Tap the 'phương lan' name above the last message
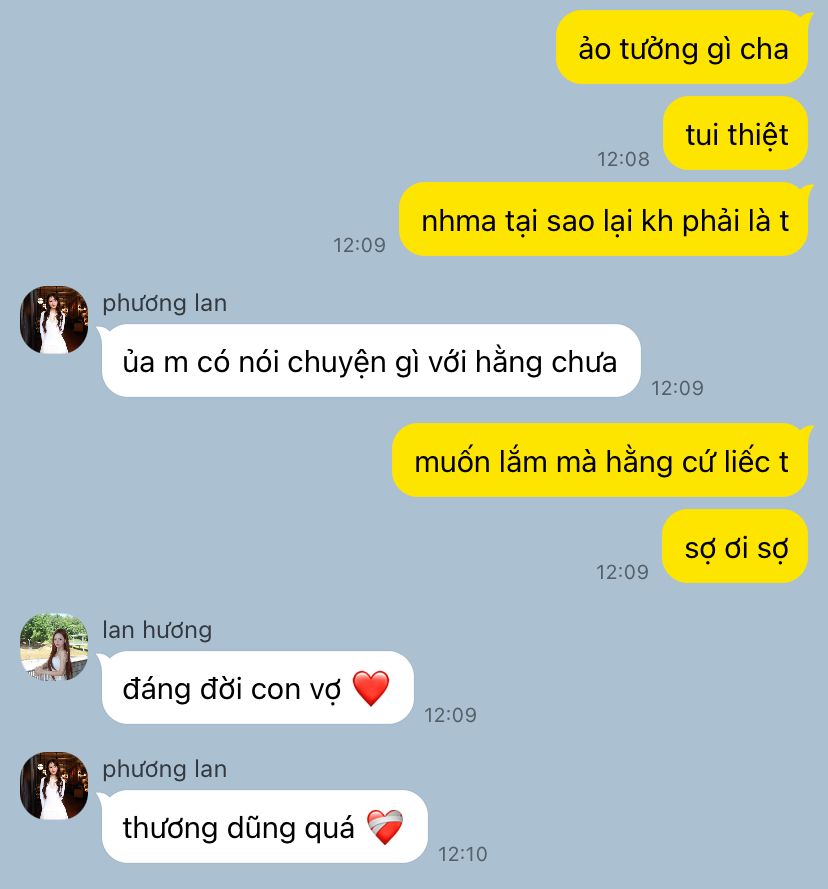 click(164, 769)
